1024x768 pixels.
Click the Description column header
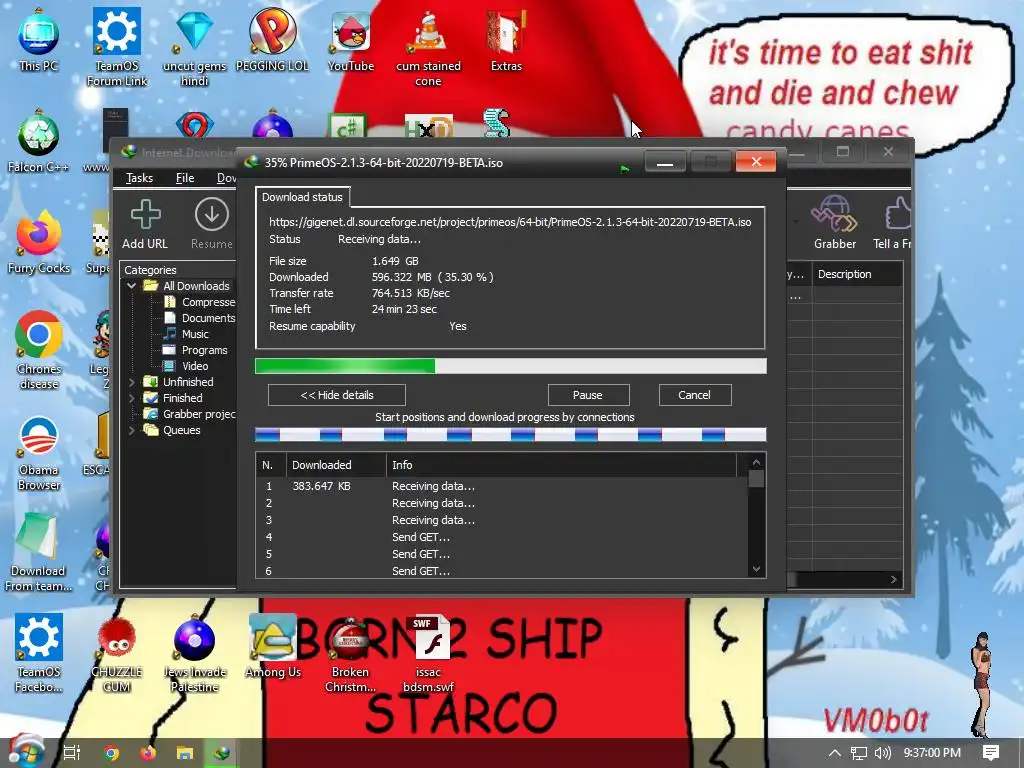click(857, 274)
